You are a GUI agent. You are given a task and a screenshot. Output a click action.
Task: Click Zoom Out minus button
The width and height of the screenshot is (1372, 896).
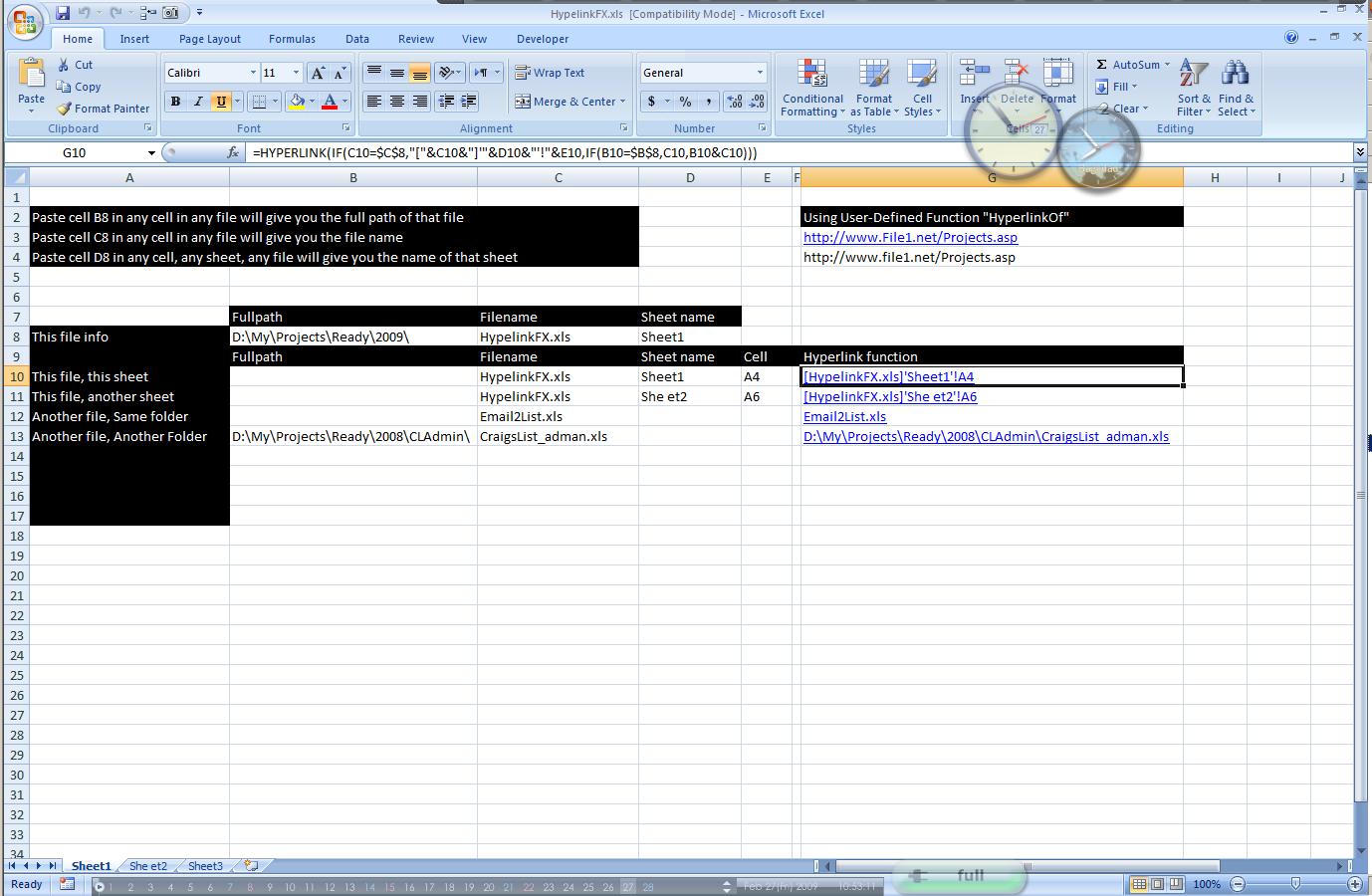tap(1238, 884)
